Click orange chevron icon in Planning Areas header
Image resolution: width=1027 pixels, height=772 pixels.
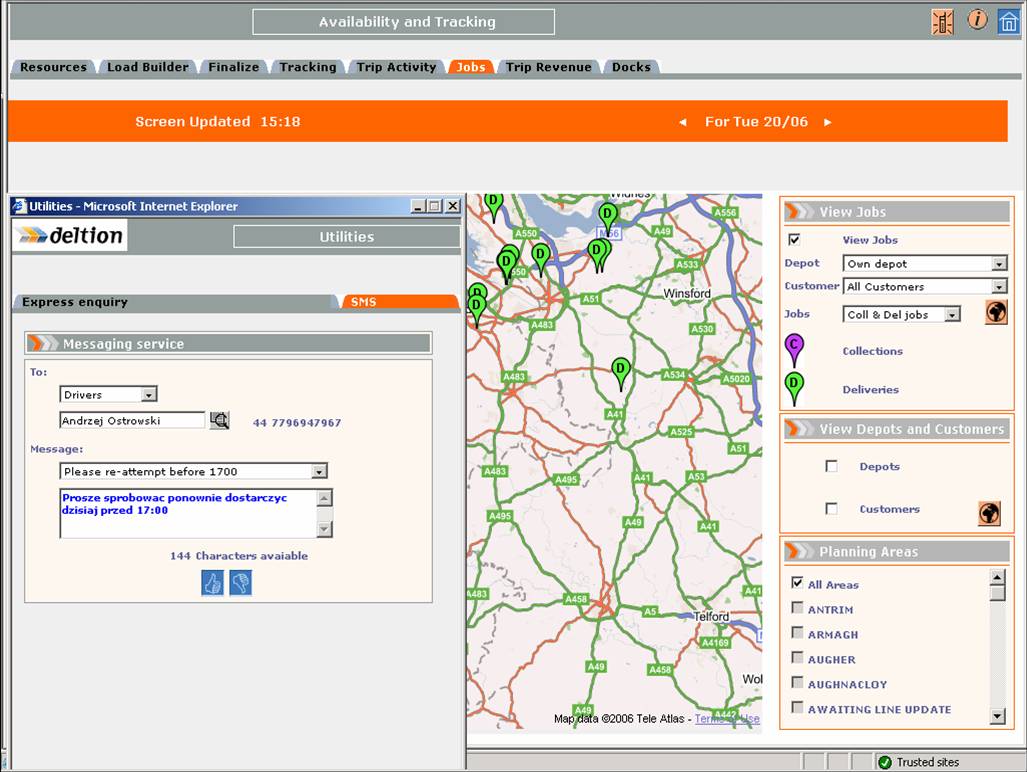click(800, 551)
